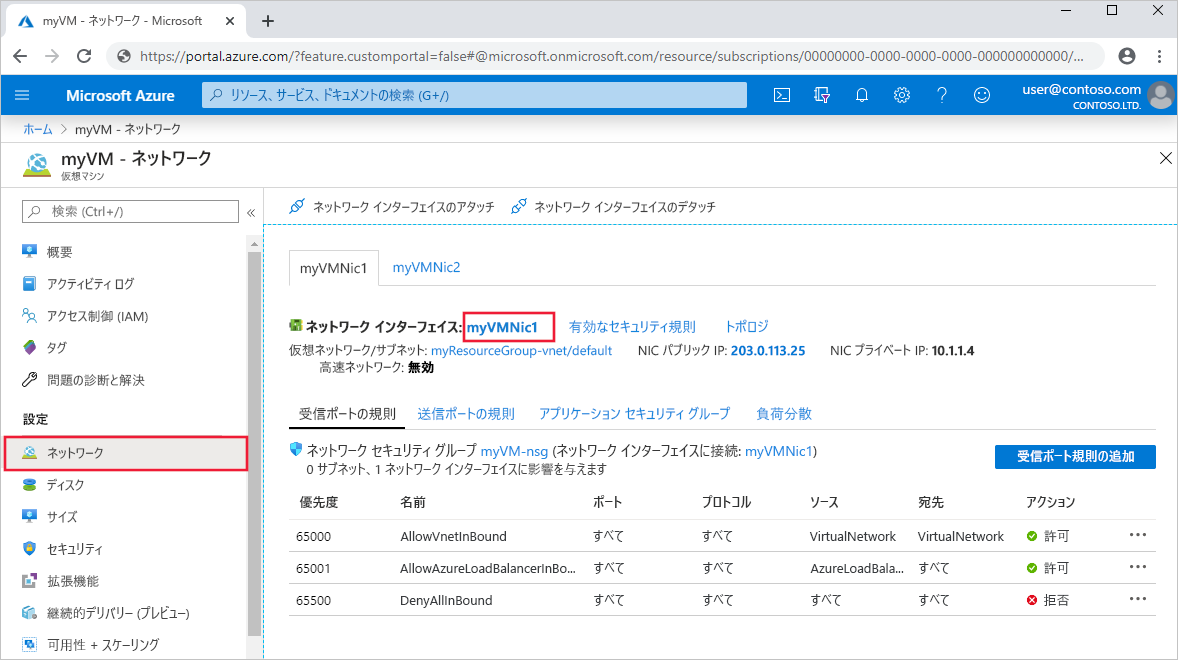This screenshot has height=660, width=1178.
Task: Click 受信ポート規則の追加 button
Action: point(1075,457)
